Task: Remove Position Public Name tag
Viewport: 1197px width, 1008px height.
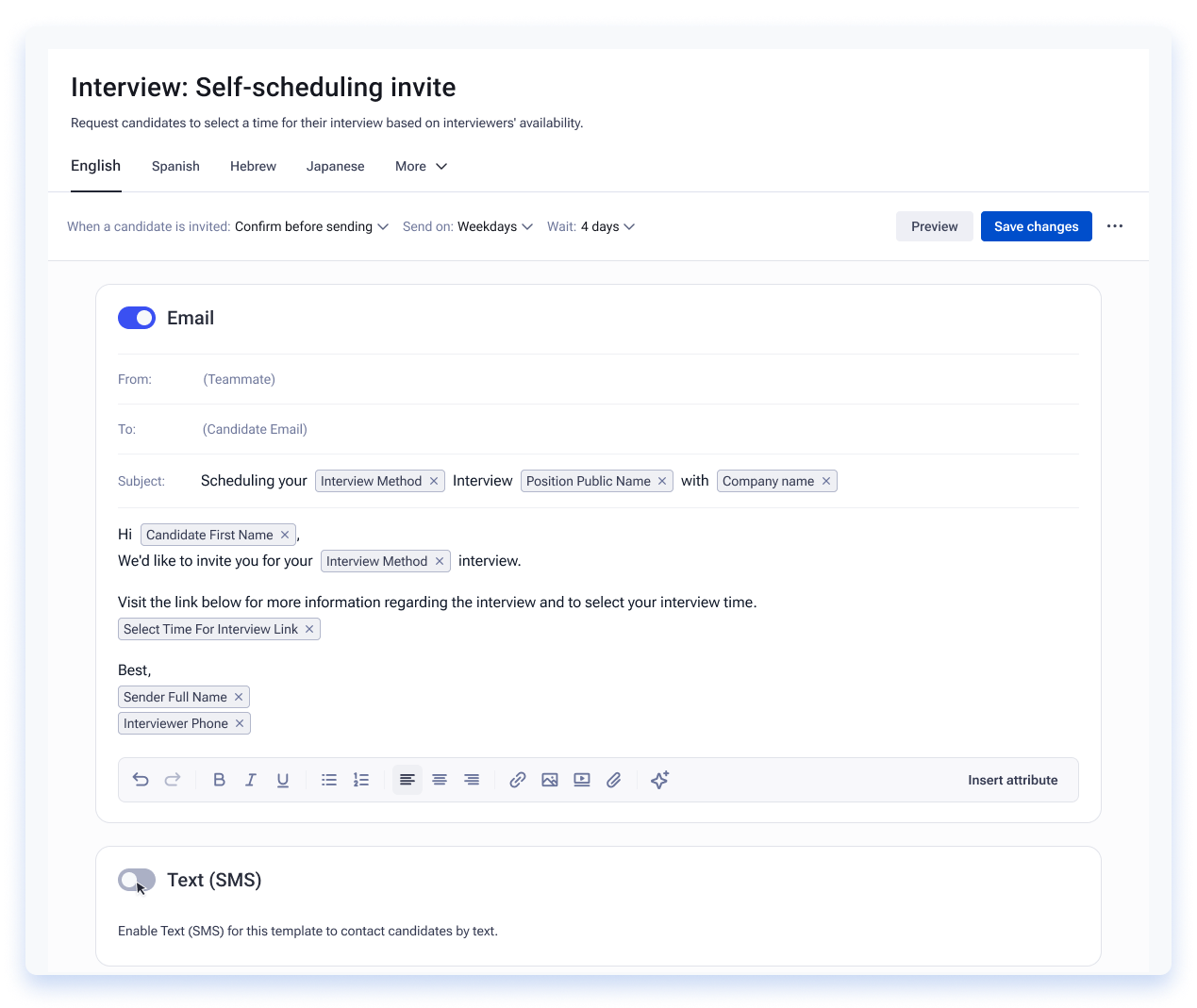Action: tap(662, 481)
